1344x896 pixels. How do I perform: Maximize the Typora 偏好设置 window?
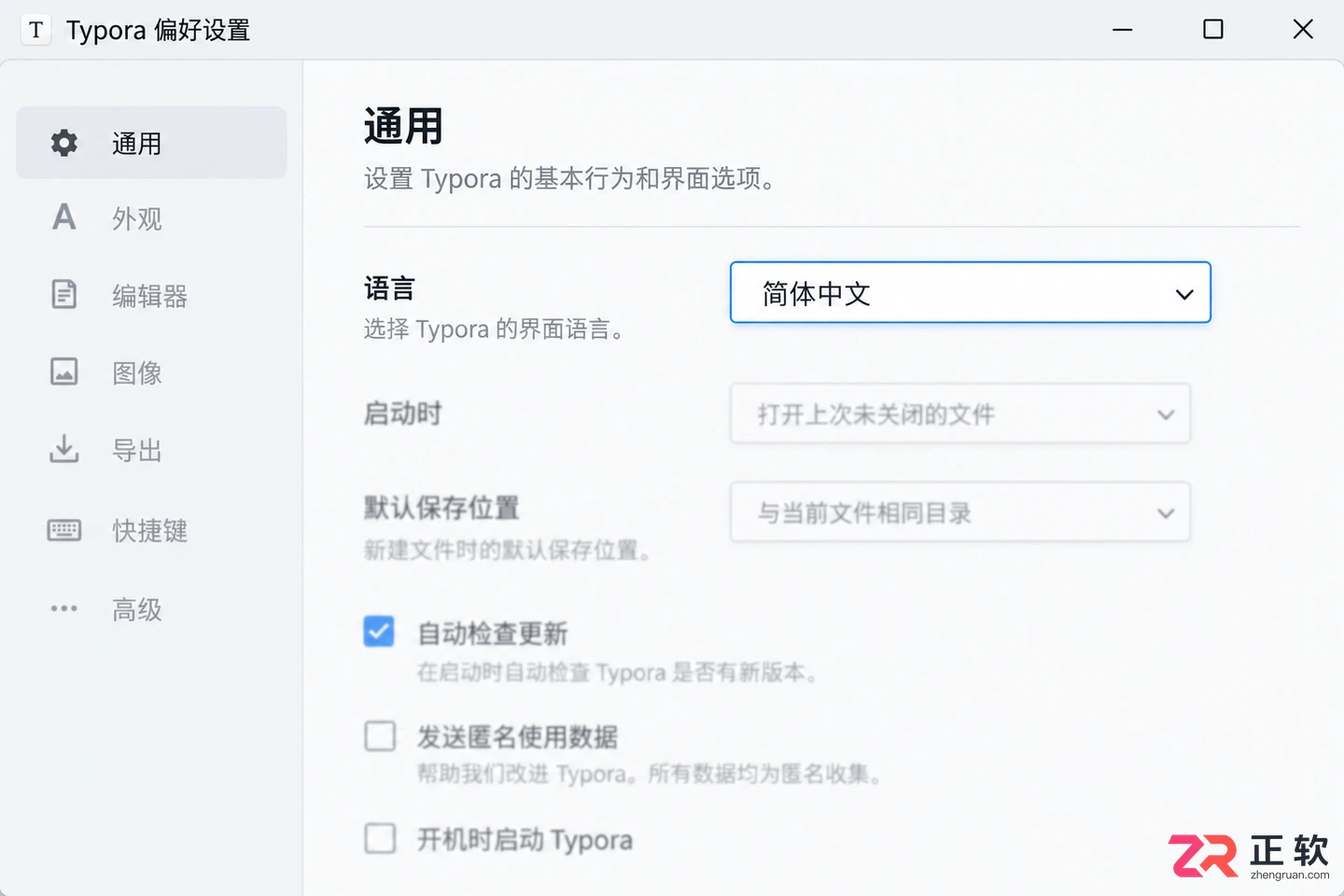click(x=1213, y=30)
